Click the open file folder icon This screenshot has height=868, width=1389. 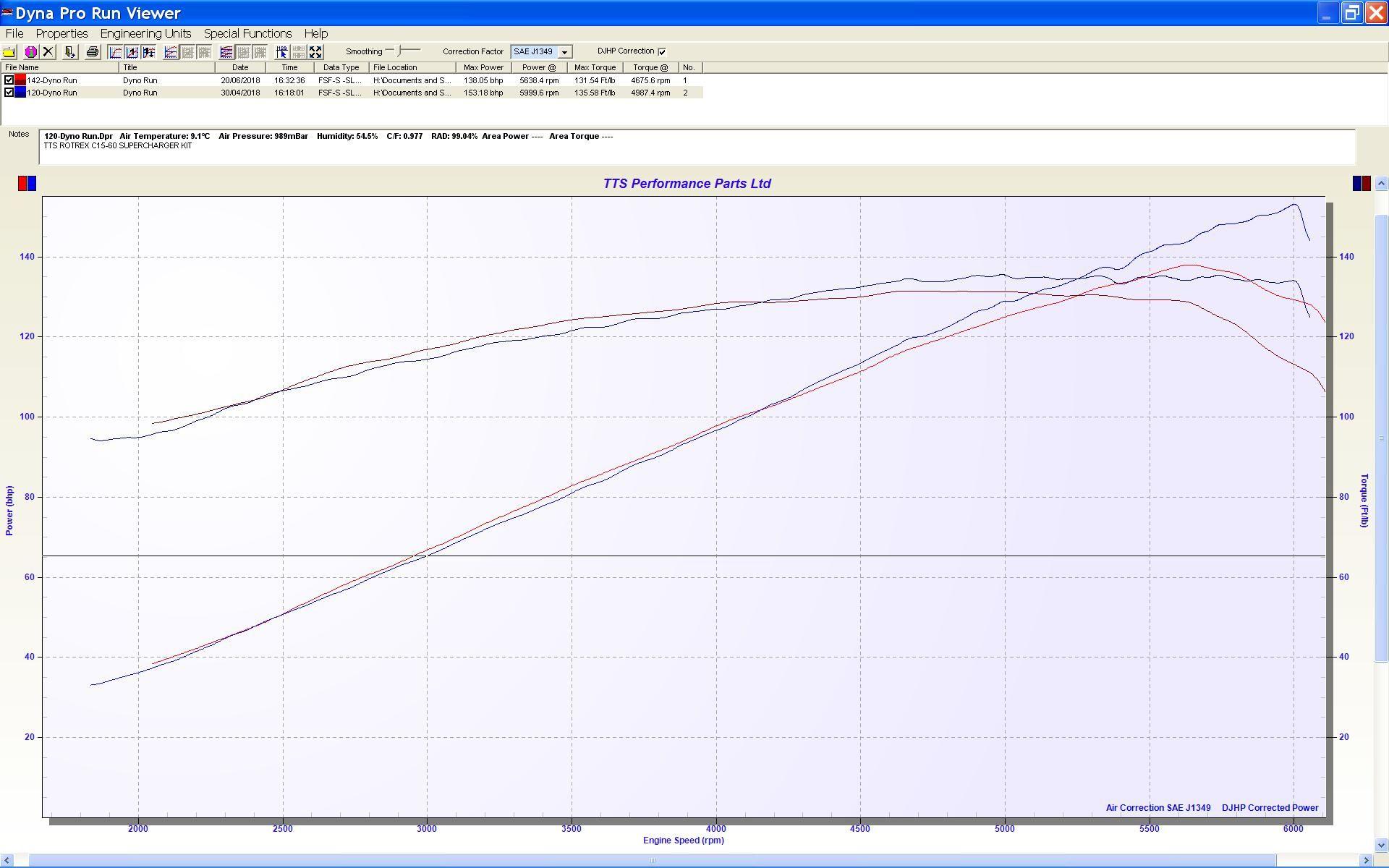[x=9, y=52]
